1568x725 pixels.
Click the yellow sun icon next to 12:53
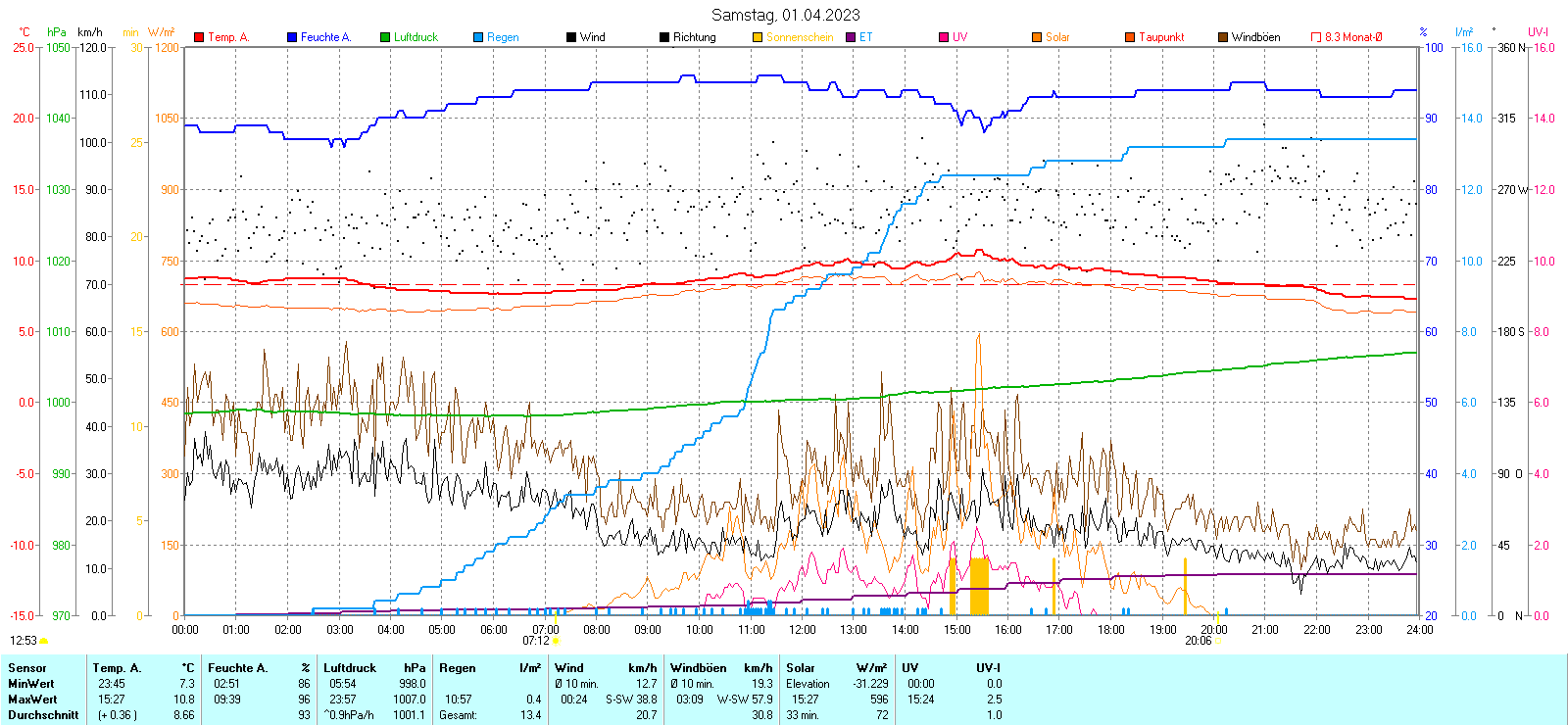pyautogui.click(x=43, y=641)
